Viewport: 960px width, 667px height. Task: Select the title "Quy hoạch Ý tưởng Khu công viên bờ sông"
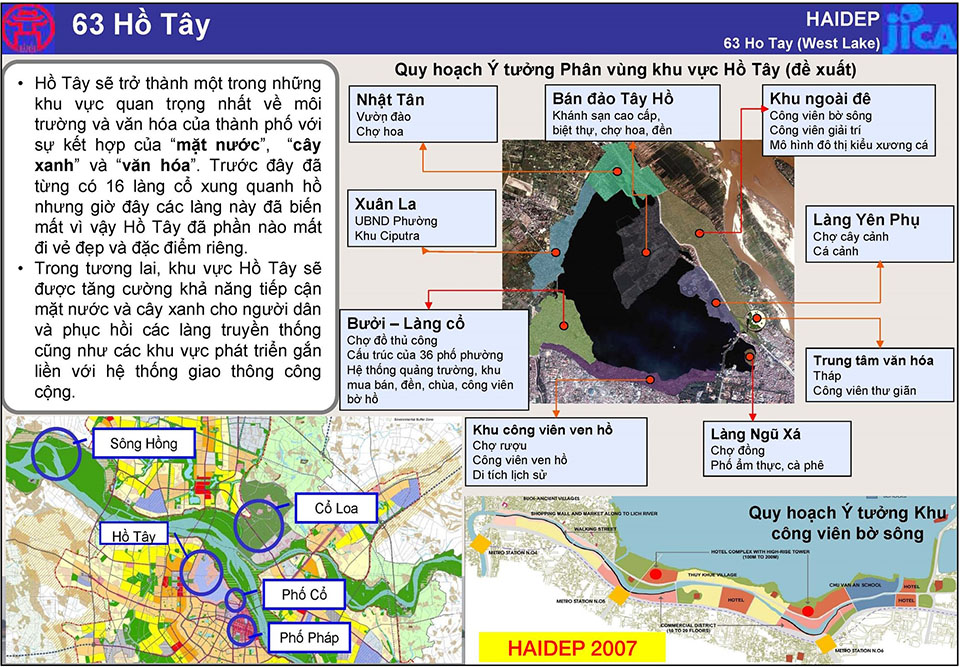click(x=847, y=522)
